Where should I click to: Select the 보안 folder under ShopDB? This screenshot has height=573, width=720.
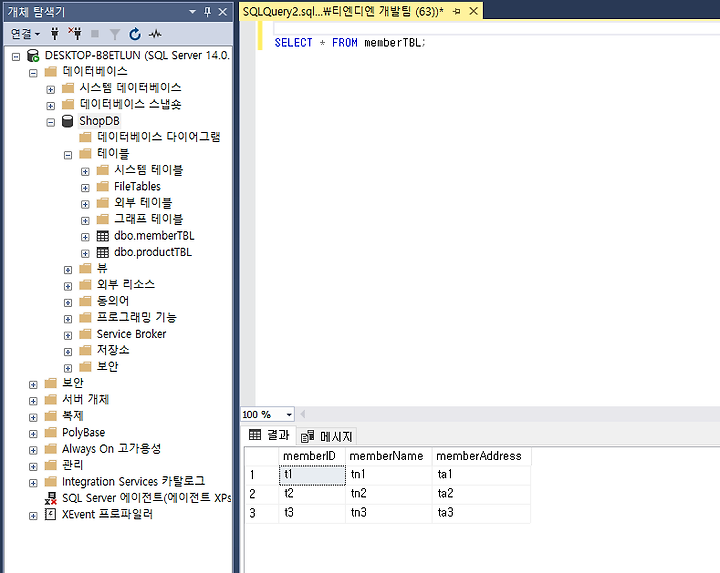107,366
